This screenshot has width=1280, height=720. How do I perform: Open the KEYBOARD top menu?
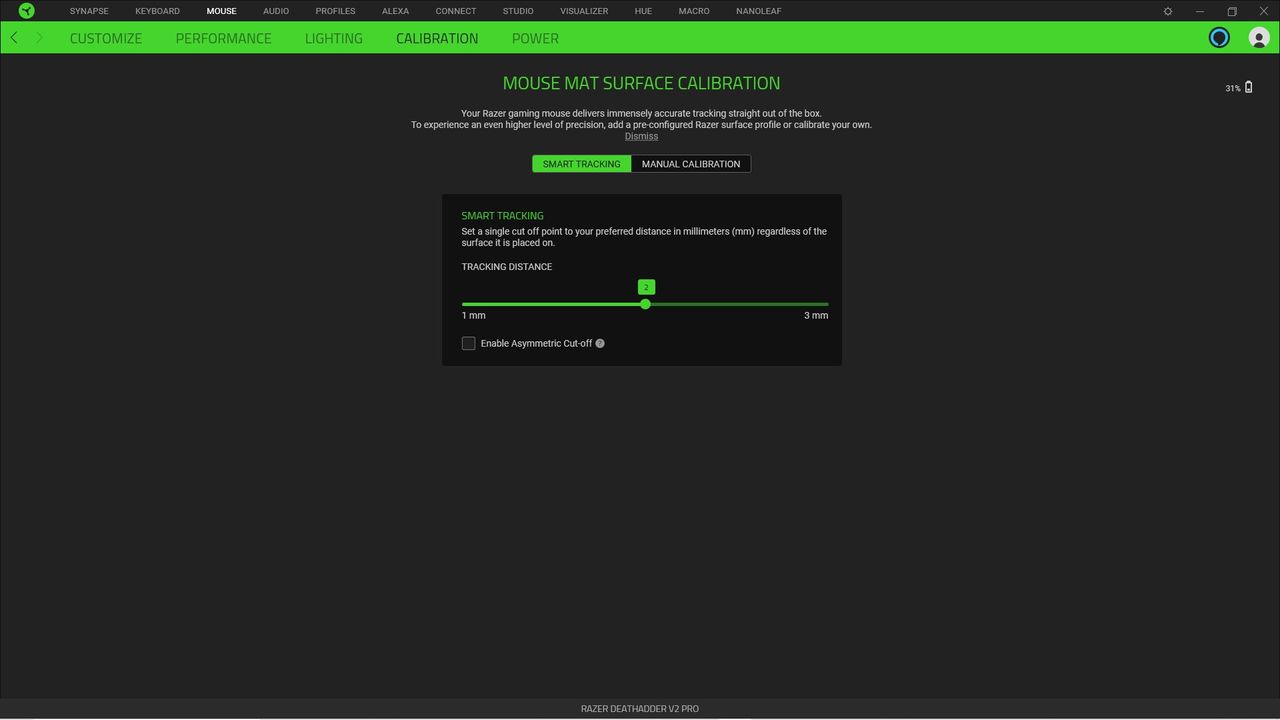click(x=158, y=11)
